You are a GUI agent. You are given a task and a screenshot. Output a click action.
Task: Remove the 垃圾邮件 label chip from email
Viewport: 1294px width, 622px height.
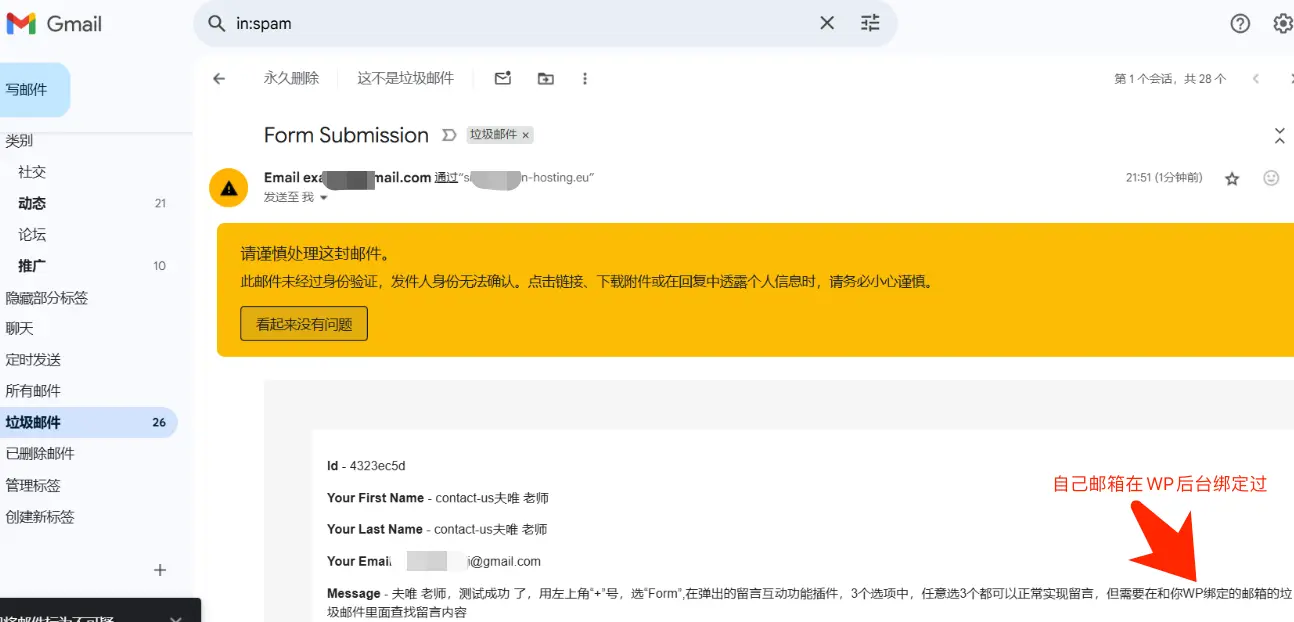[526, 135]
